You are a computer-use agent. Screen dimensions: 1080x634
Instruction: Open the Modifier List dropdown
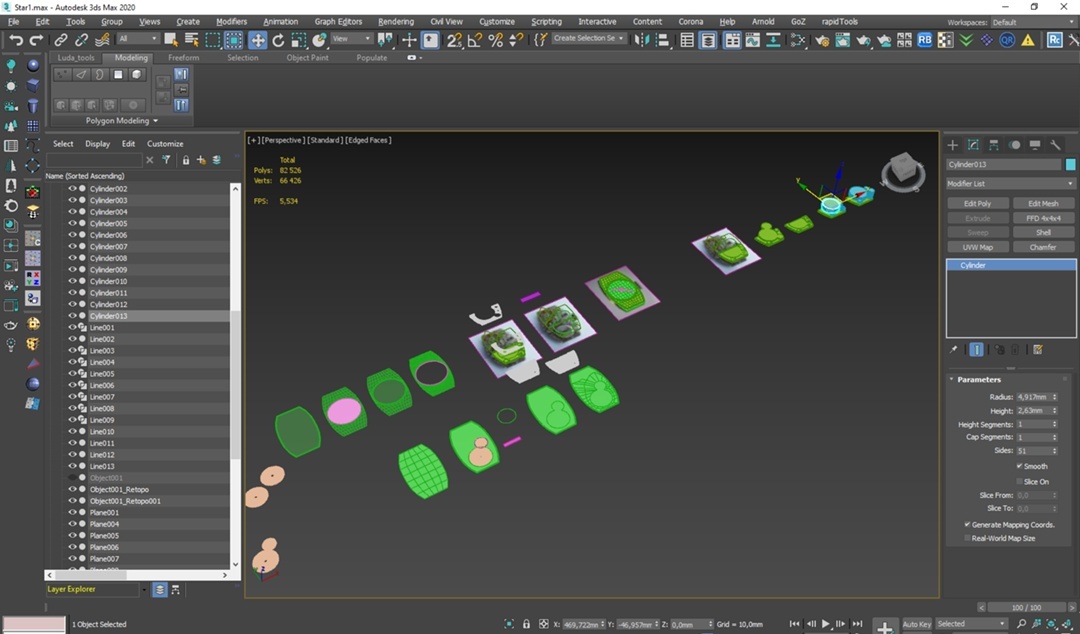[x=1010, y=183]
